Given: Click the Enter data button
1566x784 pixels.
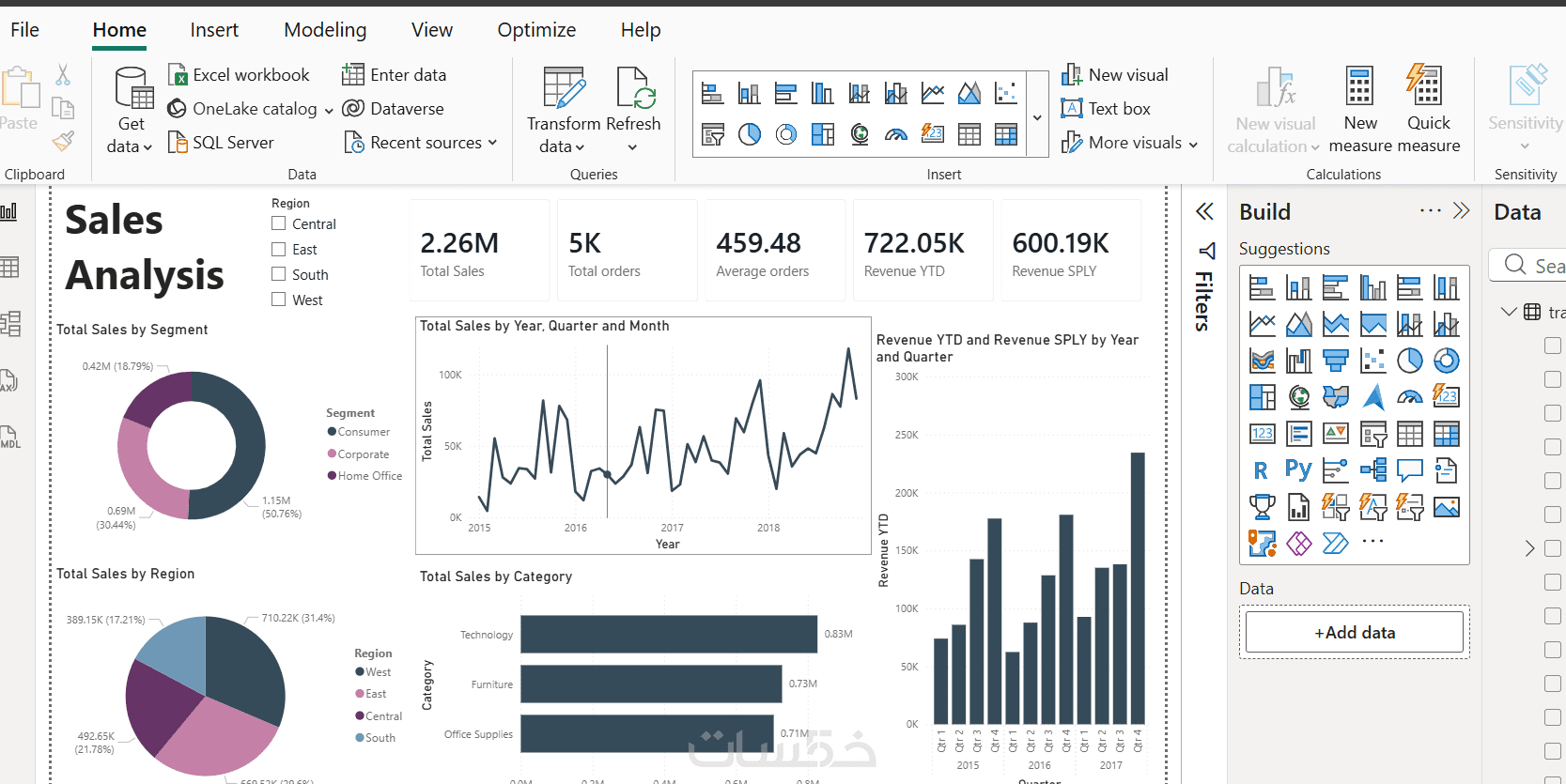Looking at the screenshot, I should pyautogui.click(x=395, y=75).
